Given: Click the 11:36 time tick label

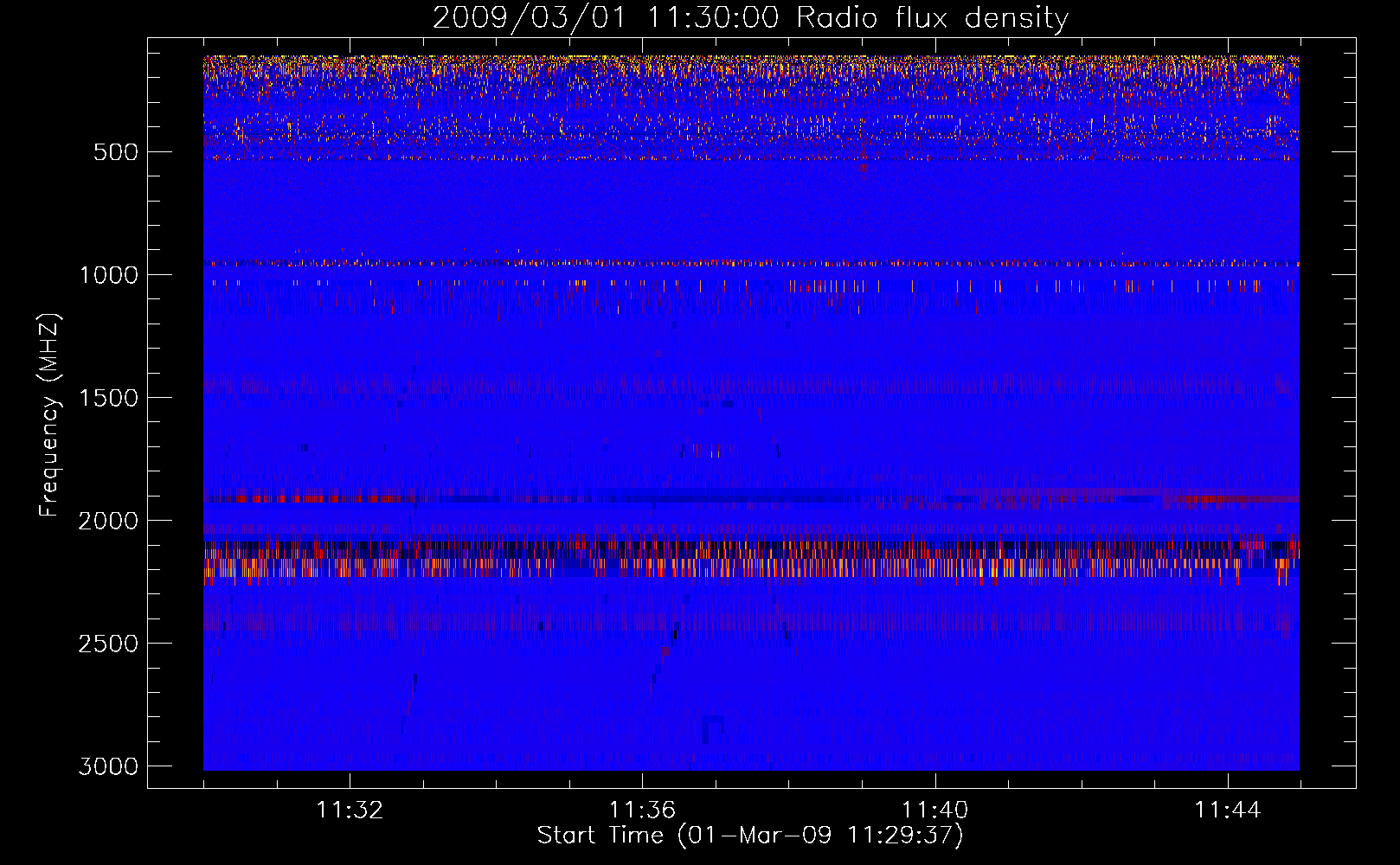Looking at the screenshot, I should [642, 811].
